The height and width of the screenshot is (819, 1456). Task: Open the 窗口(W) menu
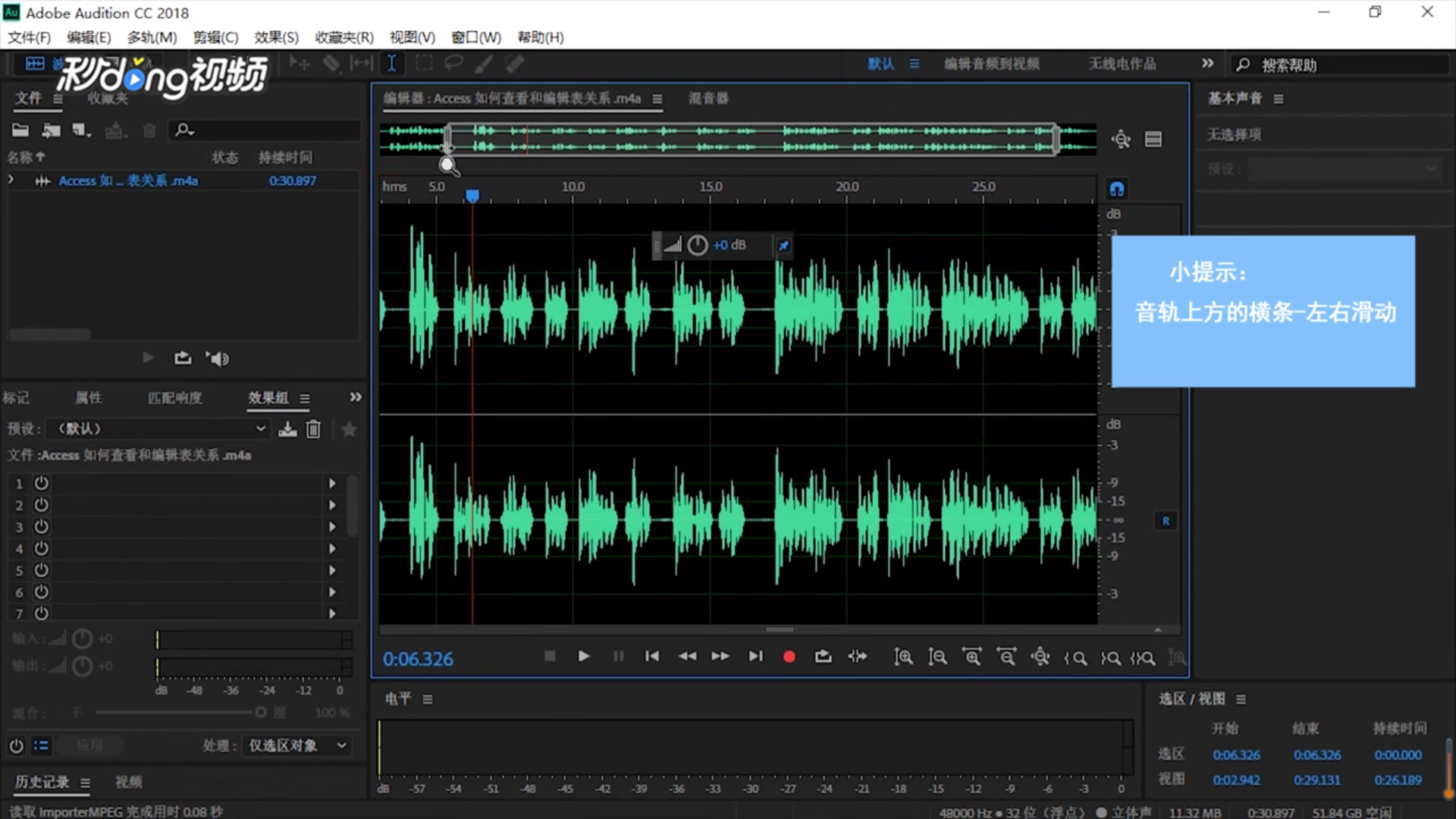coord(476,37)
